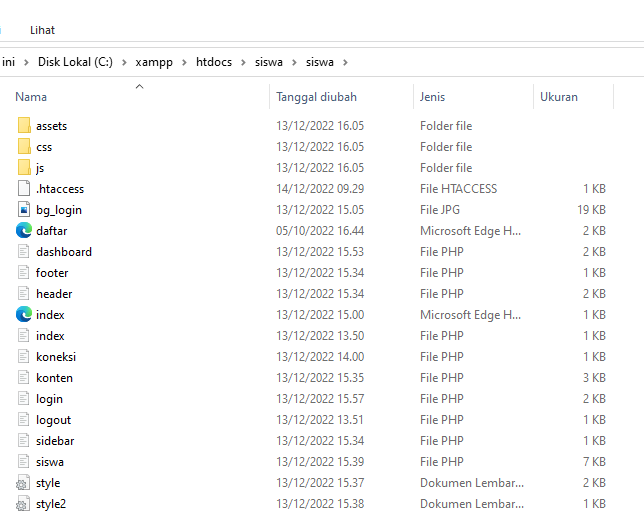Select the bg_login JPG image icon
The image size is (644, 532).
click(x=24, y=209)
